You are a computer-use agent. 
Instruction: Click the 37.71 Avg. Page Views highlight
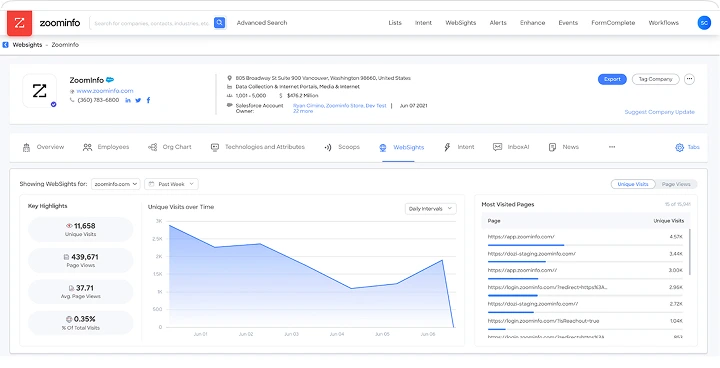coord(80,291)
